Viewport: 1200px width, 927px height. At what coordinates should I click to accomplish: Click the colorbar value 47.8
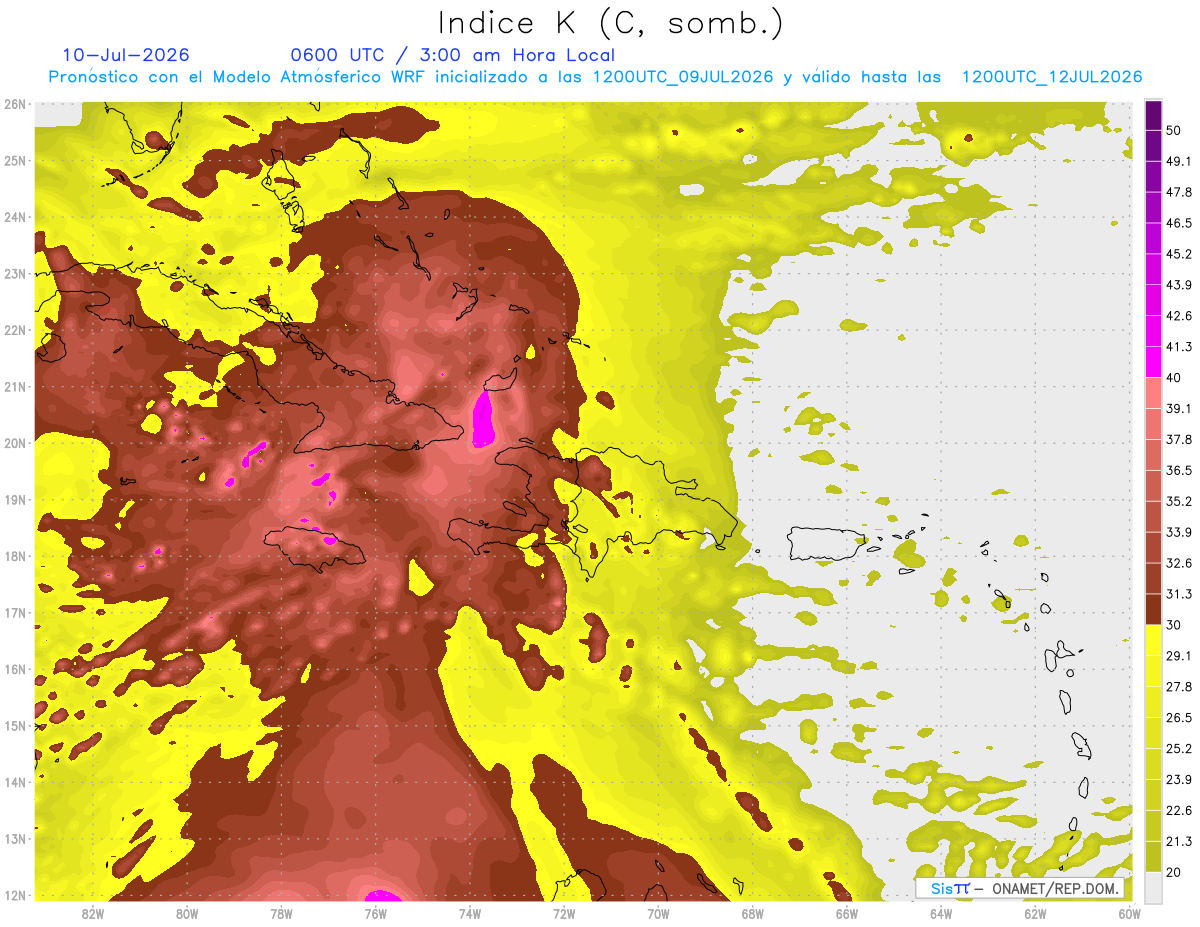pos(1180,192)
